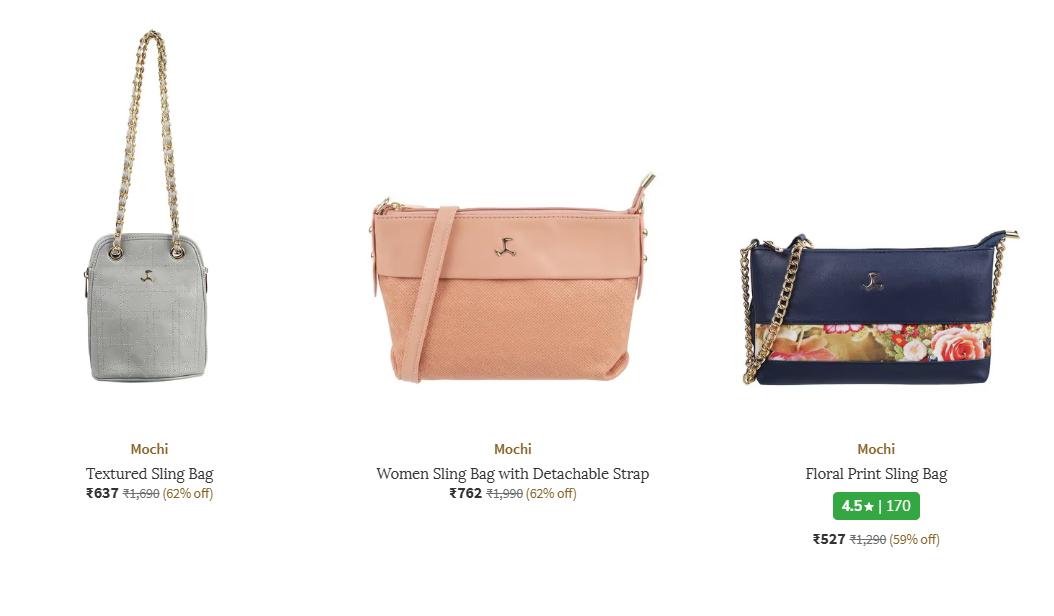Image resolution: width=1054 pixels, height=616 pixels.
Task: Click the struck-through ₹1,290 original price
Action: 868,539
